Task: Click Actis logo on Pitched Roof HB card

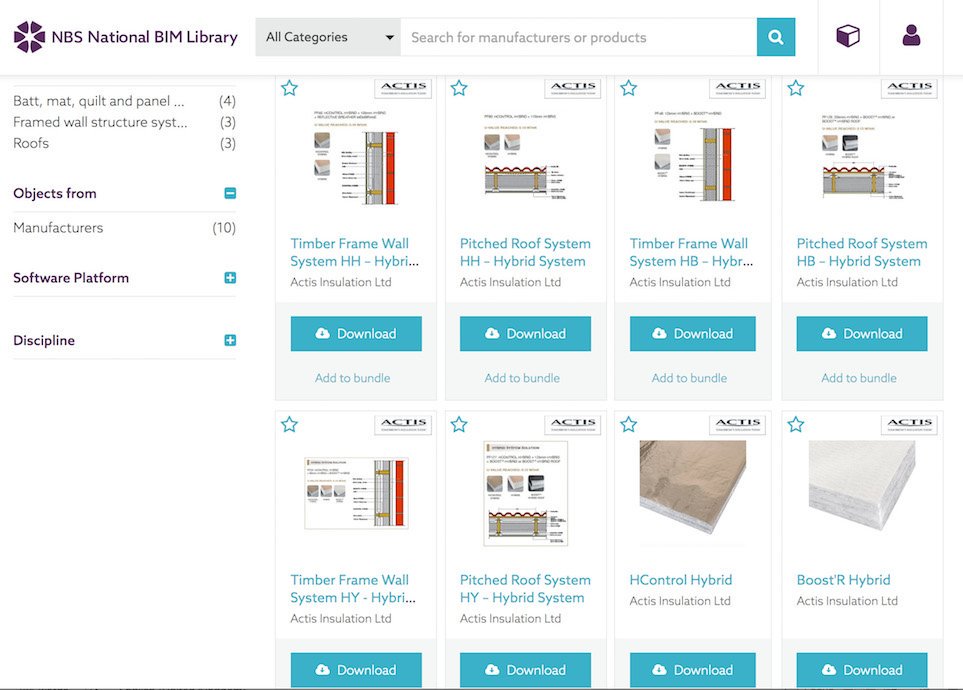Action: tap(910, 88)
